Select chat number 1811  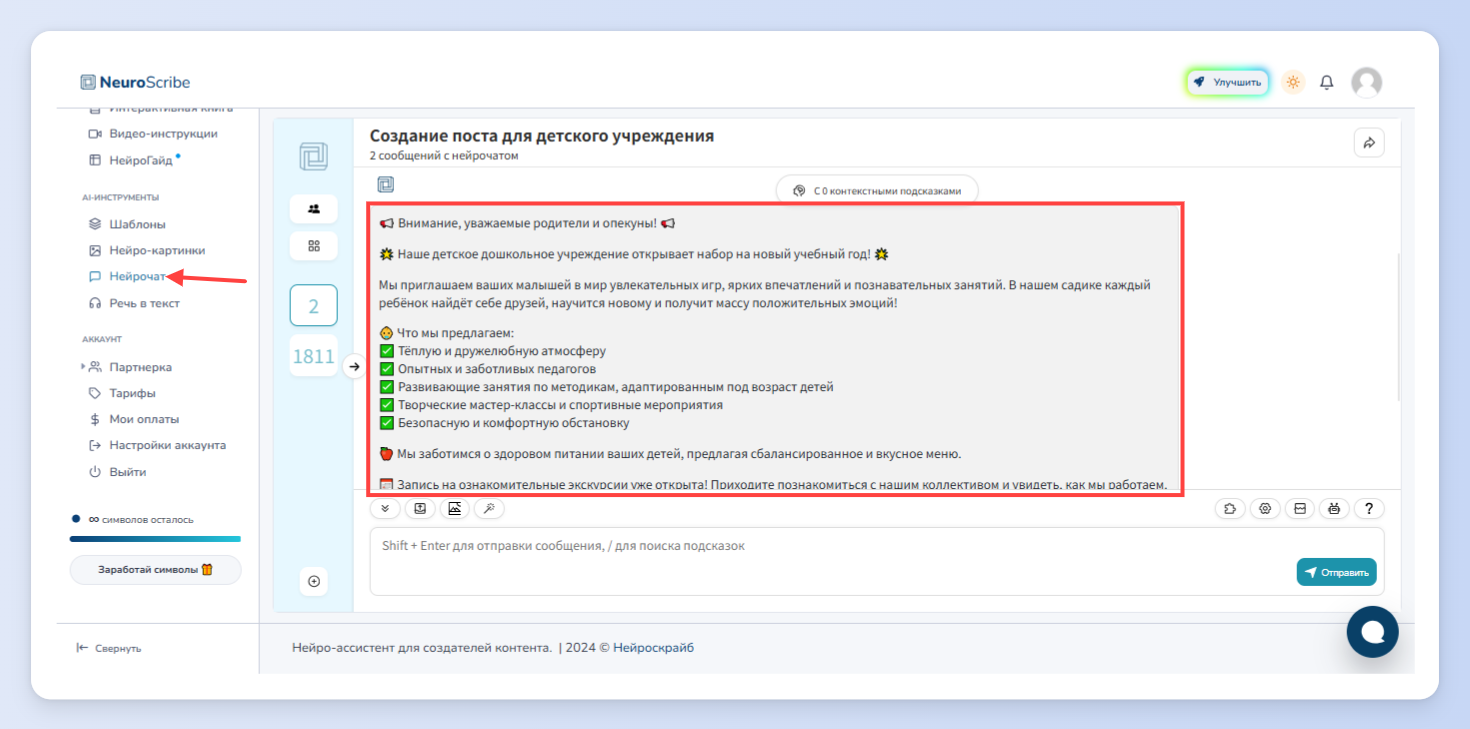pyautogui.click(x=313, y=356)
